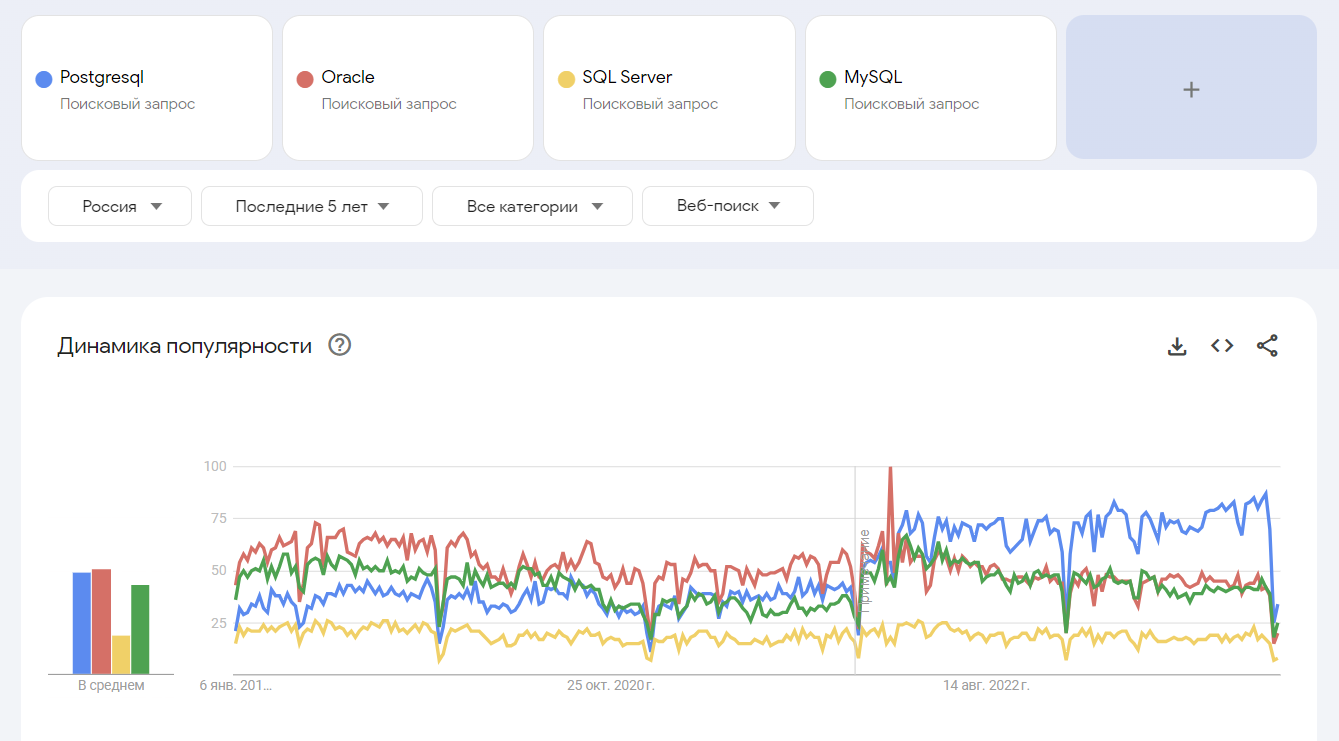Select the Postgresql search term card
1339x741 pixels.
tap(146, 89)
